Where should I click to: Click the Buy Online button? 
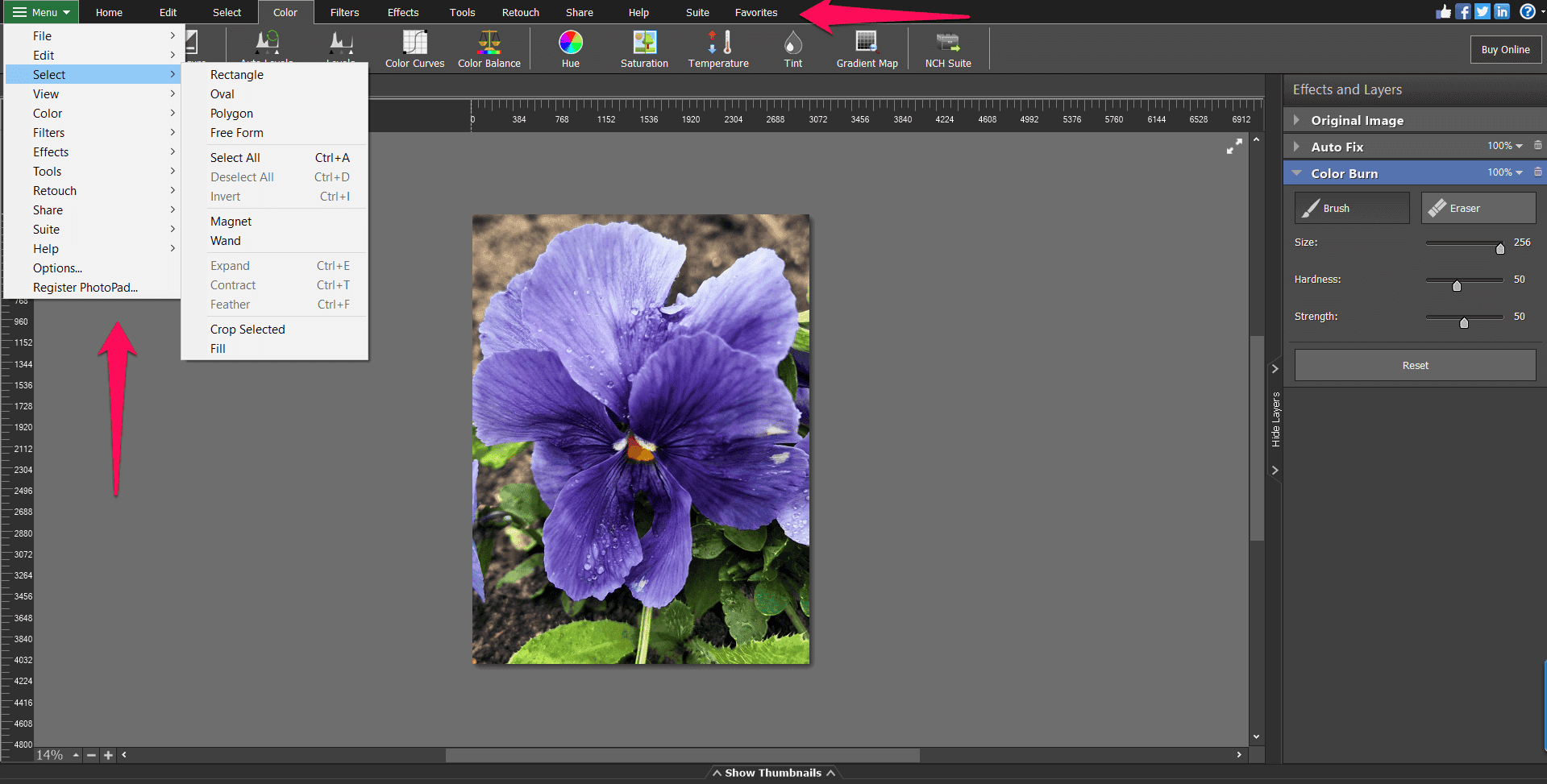(1504, 49)
